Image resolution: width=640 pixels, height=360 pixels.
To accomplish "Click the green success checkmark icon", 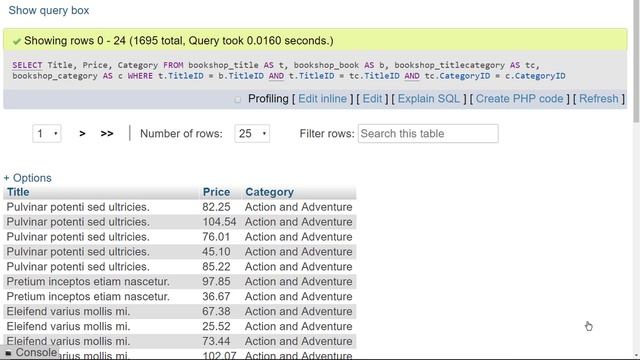I will coord(16,41).
